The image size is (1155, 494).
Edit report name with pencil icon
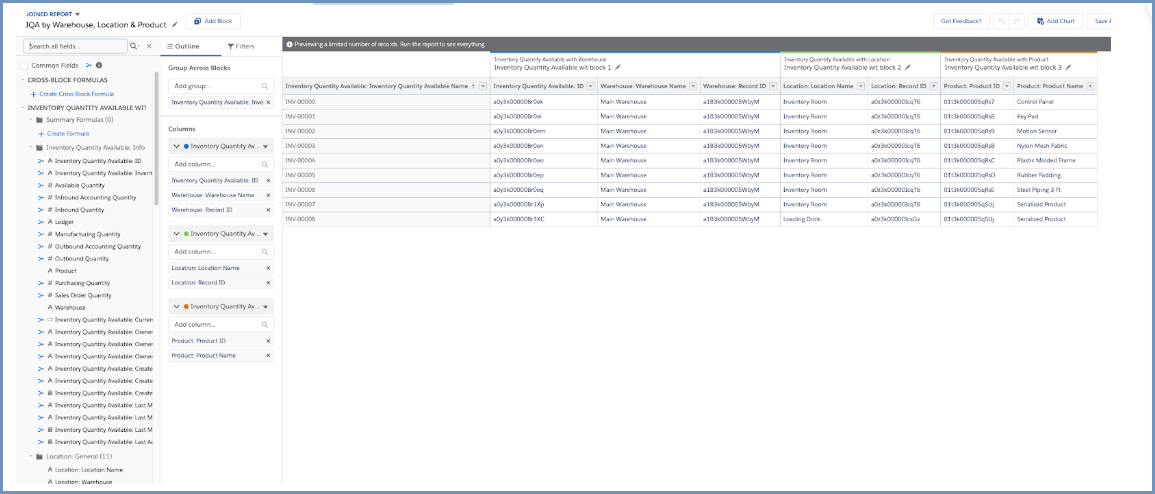click(x=176, y=23)
